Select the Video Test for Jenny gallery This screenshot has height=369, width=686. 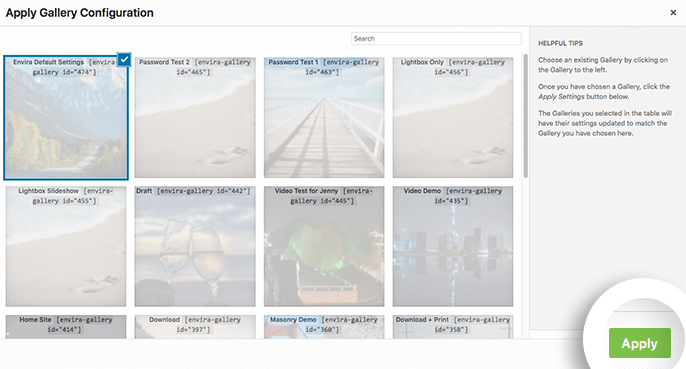[324, 246]
